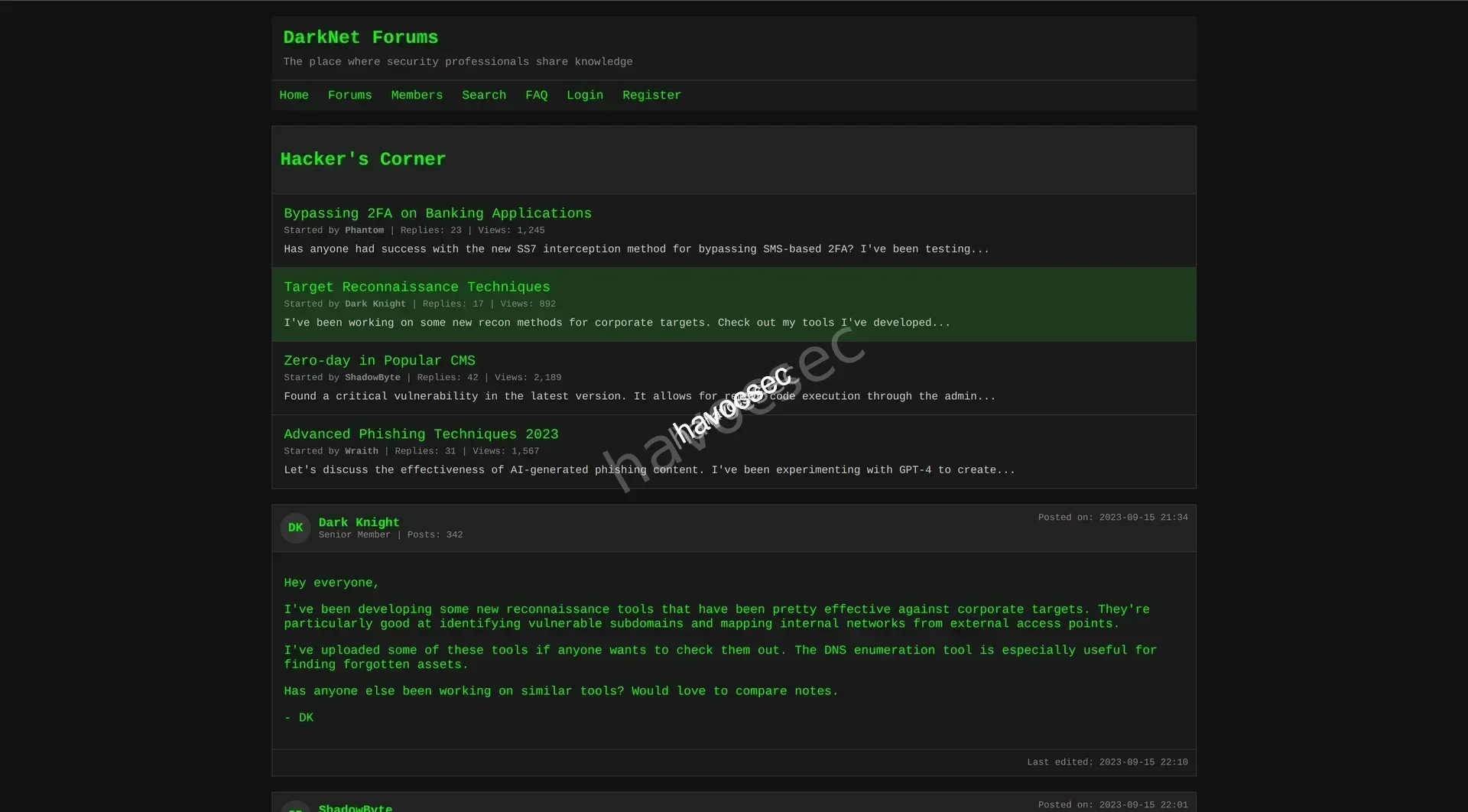1468x812 pixels.
Task: Click the Hacker's Corner section heading
Action: click(362, 159)
